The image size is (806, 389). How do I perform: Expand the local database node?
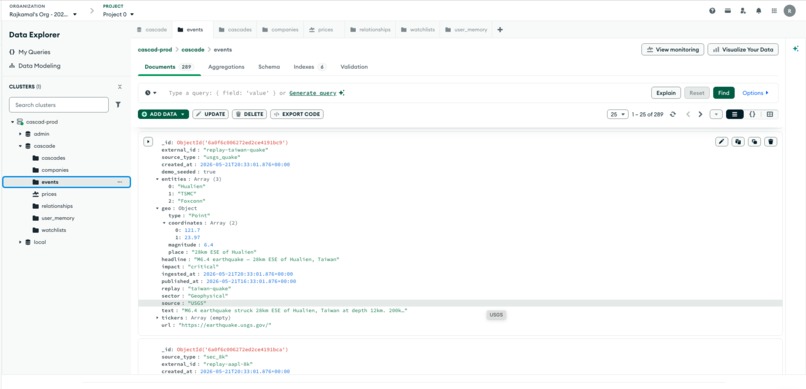pos(21,242)
